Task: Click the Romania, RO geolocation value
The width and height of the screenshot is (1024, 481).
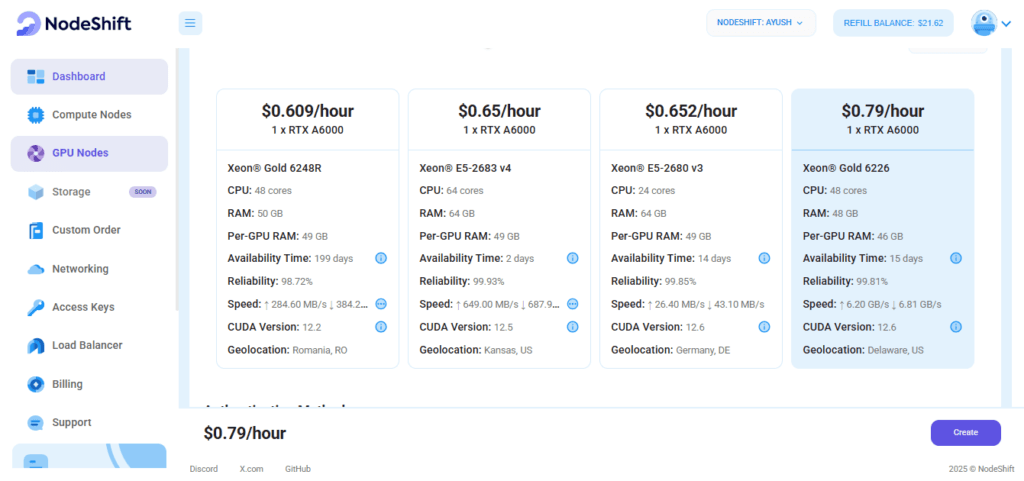Action: pos(319,350)
